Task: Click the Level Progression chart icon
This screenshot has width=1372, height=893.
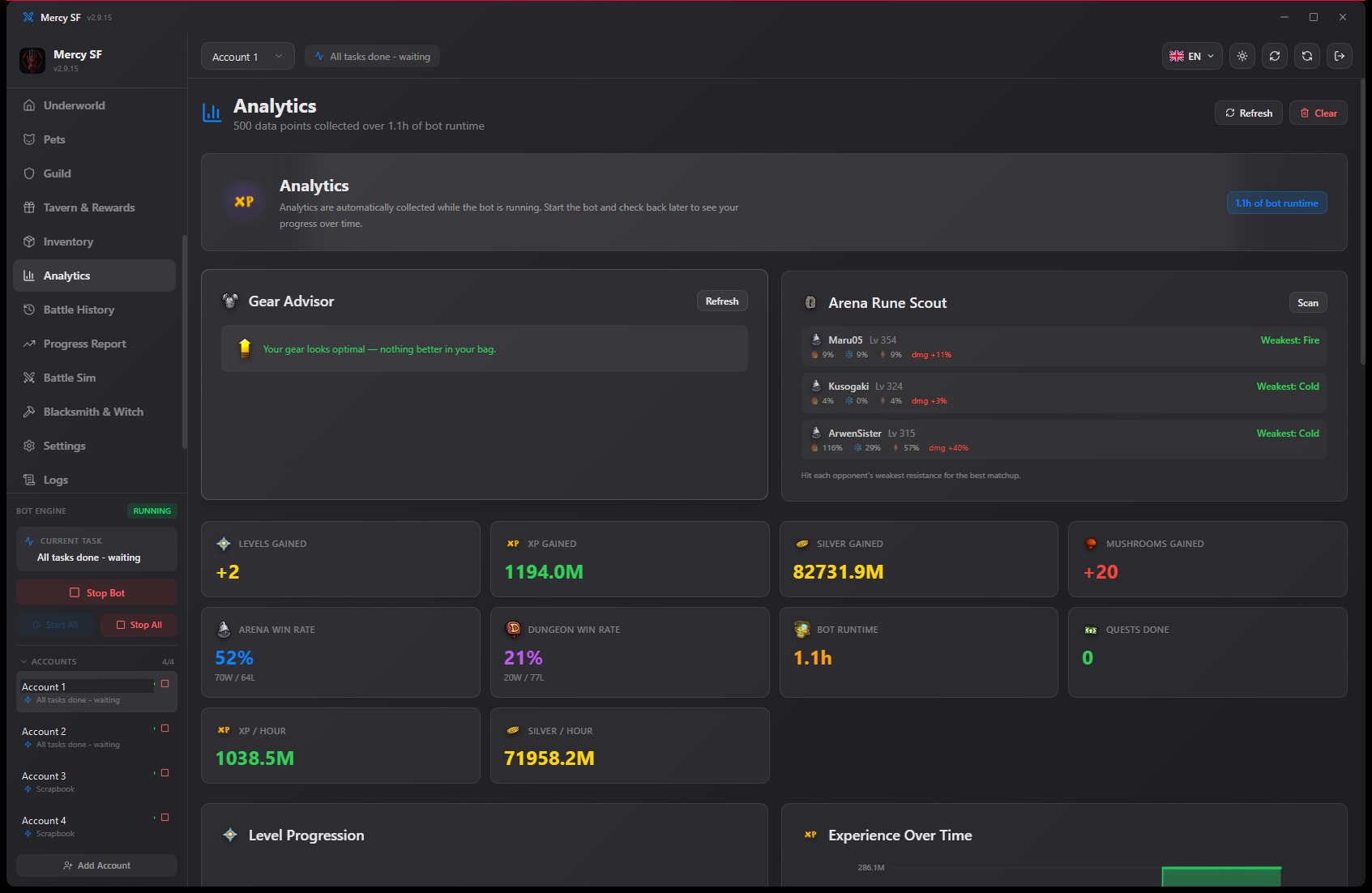Action: (x=230, y=835)
